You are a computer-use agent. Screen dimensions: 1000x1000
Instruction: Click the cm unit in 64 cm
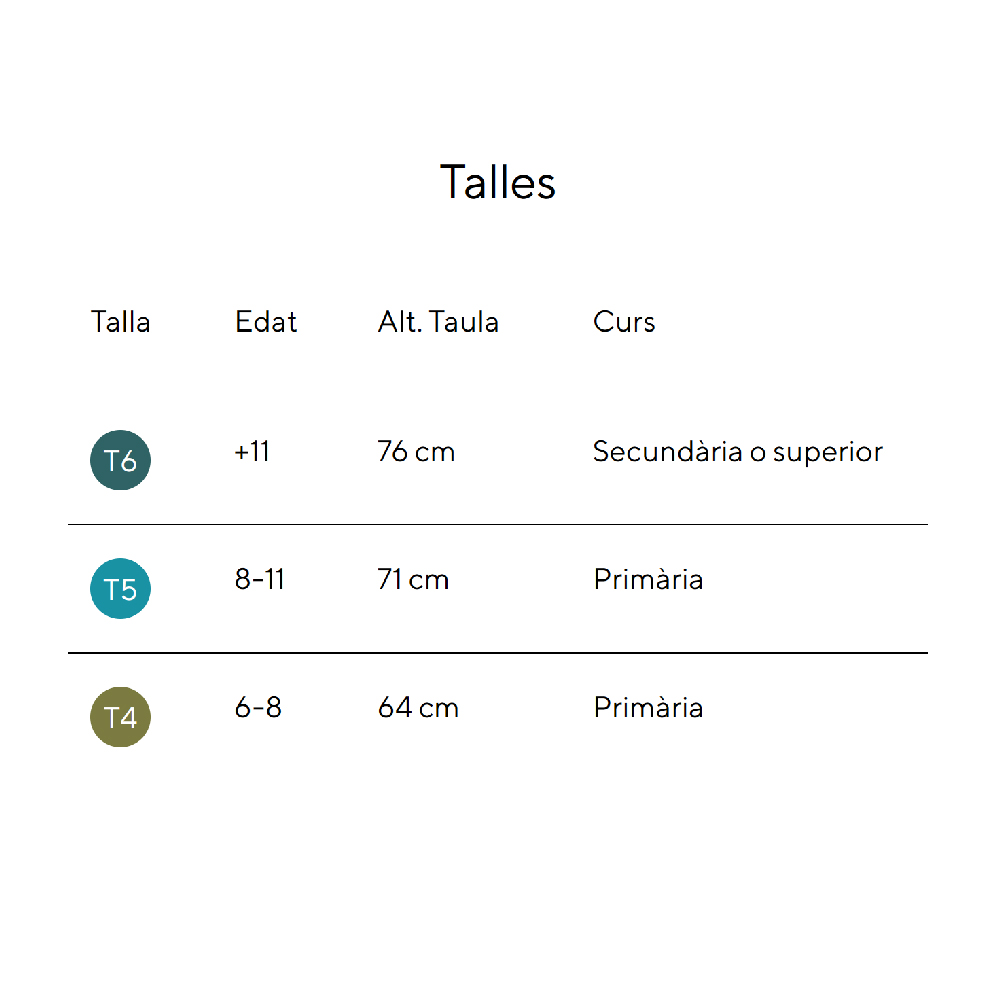(x=439, y=709)
